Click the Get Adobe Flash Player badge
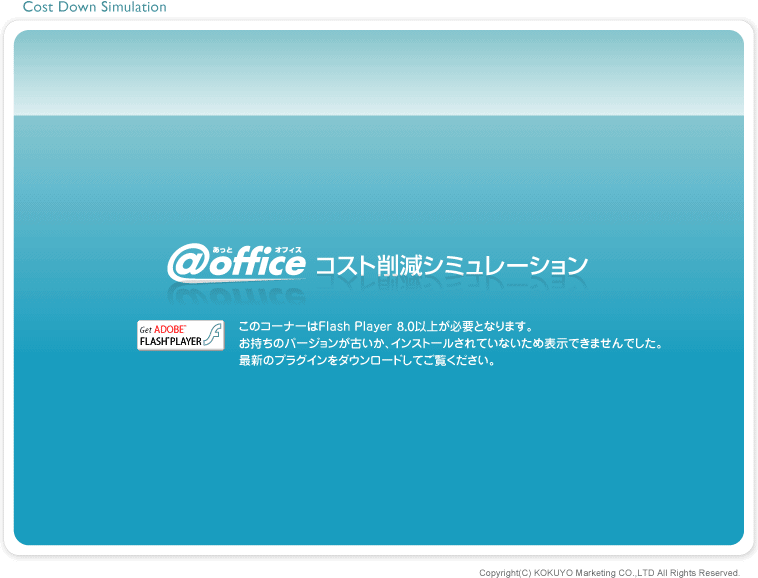Image resolution: width=758 pixels, height=578 pixels. click(181, 335)
